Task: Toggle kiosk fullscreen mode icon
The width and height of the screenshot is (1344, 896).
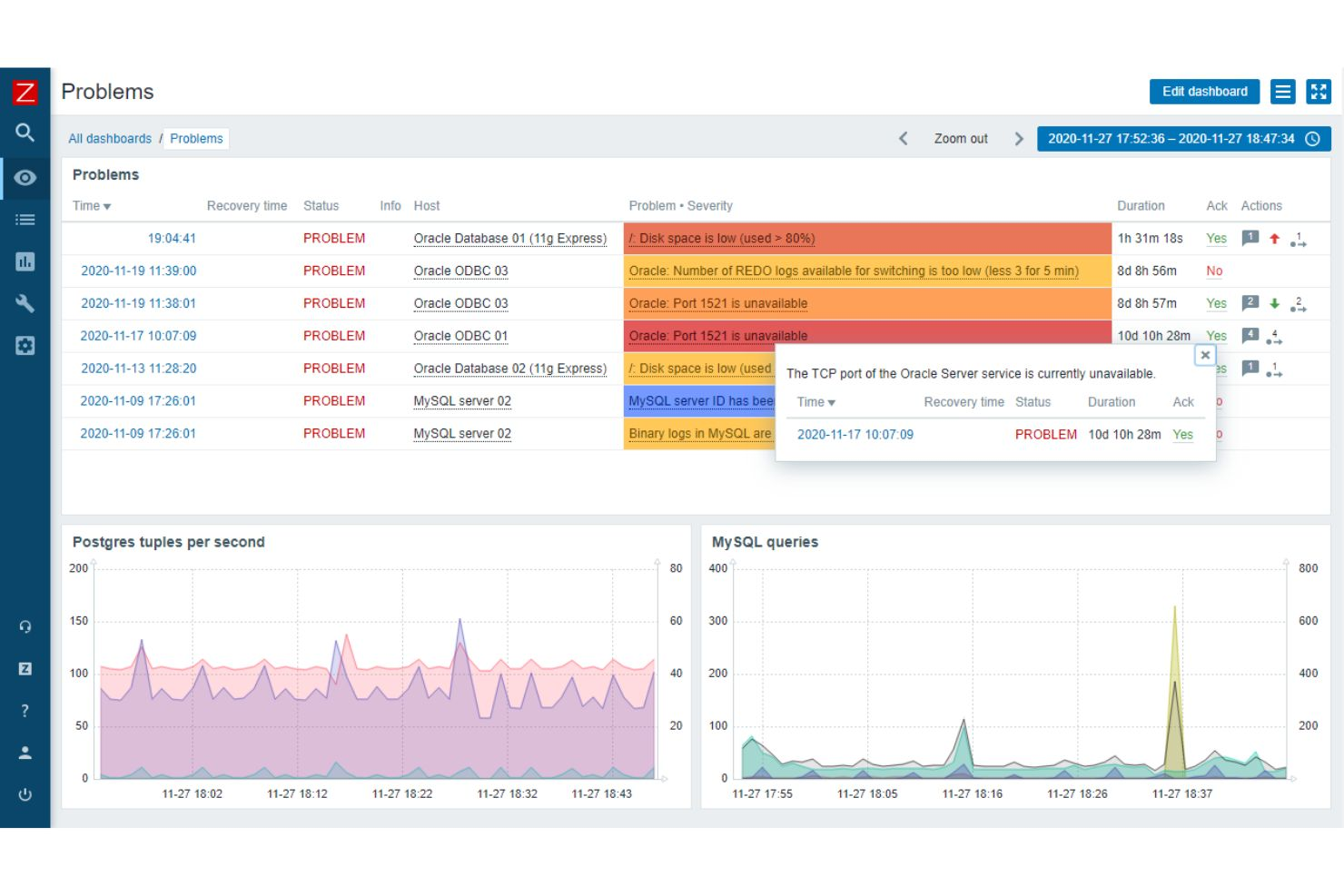Action: pos(1319,92)
